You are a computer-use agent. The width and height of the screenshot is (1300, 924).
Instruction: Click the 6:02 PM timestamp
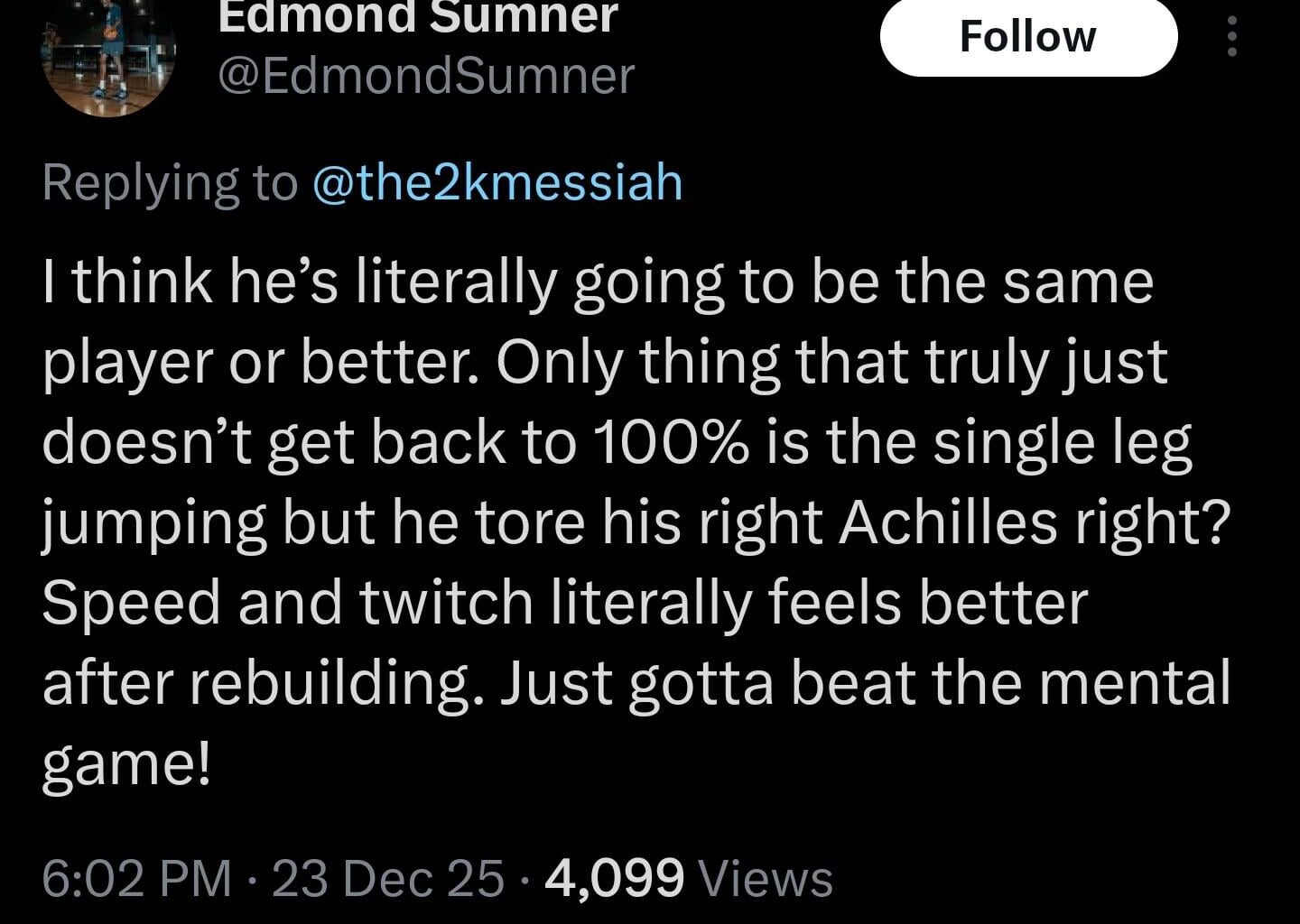pos(137,877)
